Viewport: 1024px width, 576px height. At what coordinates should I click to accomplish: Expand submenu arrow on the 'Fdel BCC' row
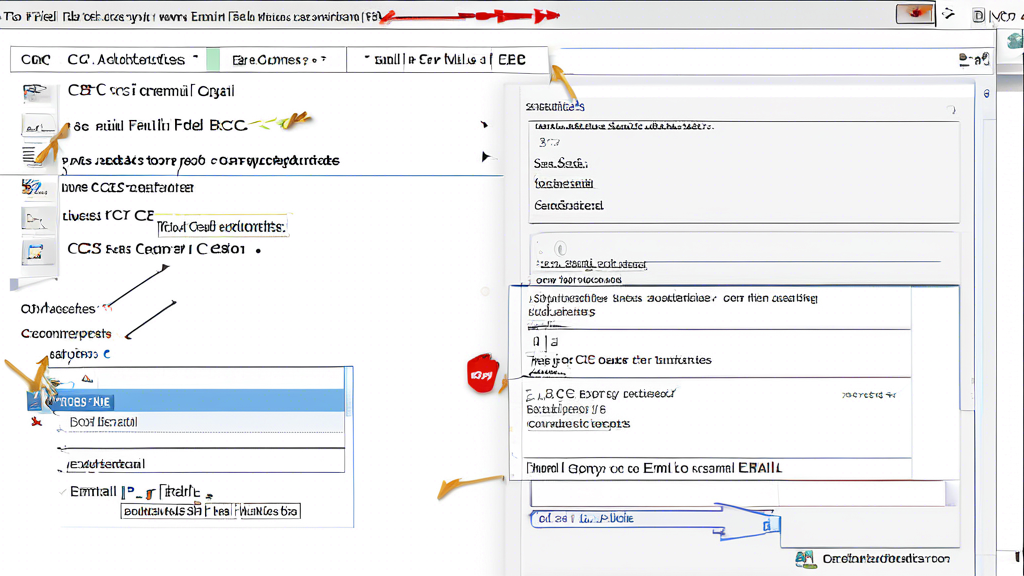[484, 125]
